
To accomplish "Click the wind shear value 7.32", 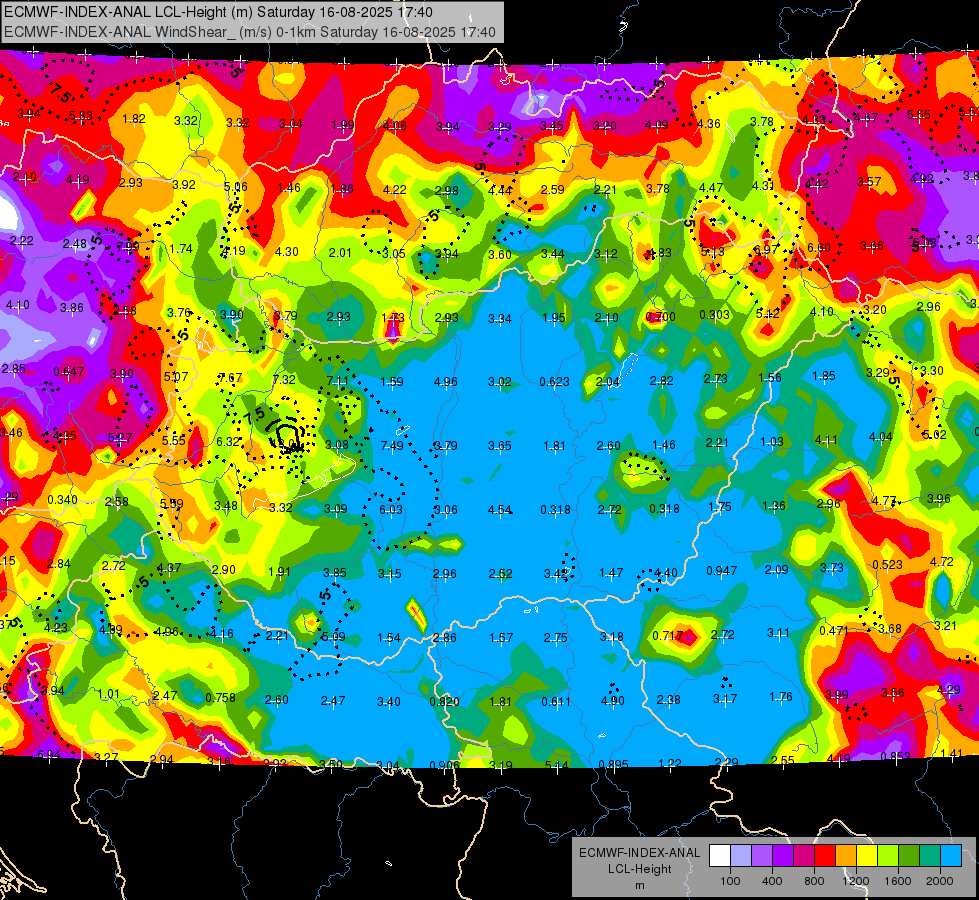I will (x=284, y=379).
